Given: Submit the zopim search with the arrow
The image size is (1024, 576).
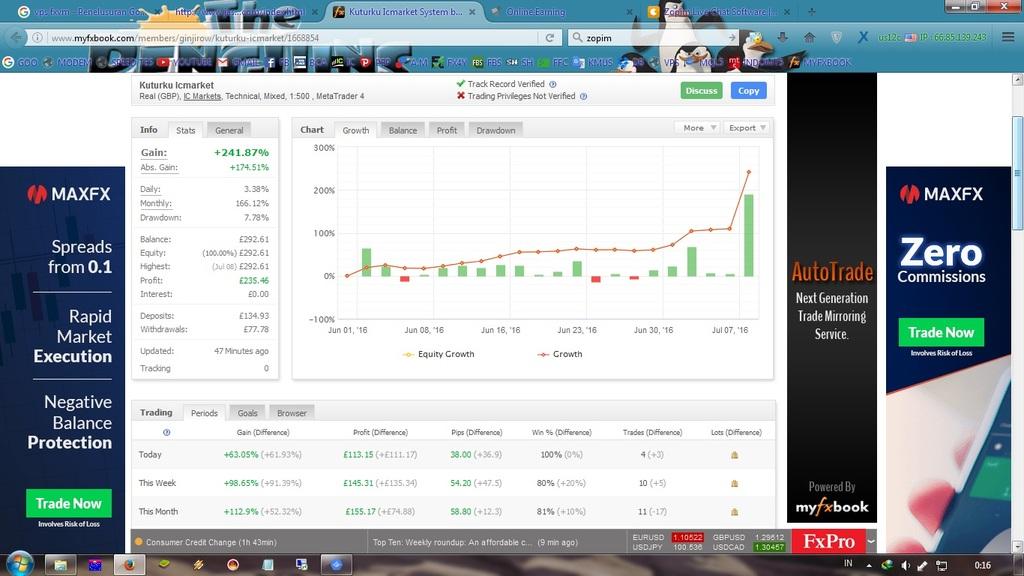Looking at the screenshot, I should tap(732, 38).
